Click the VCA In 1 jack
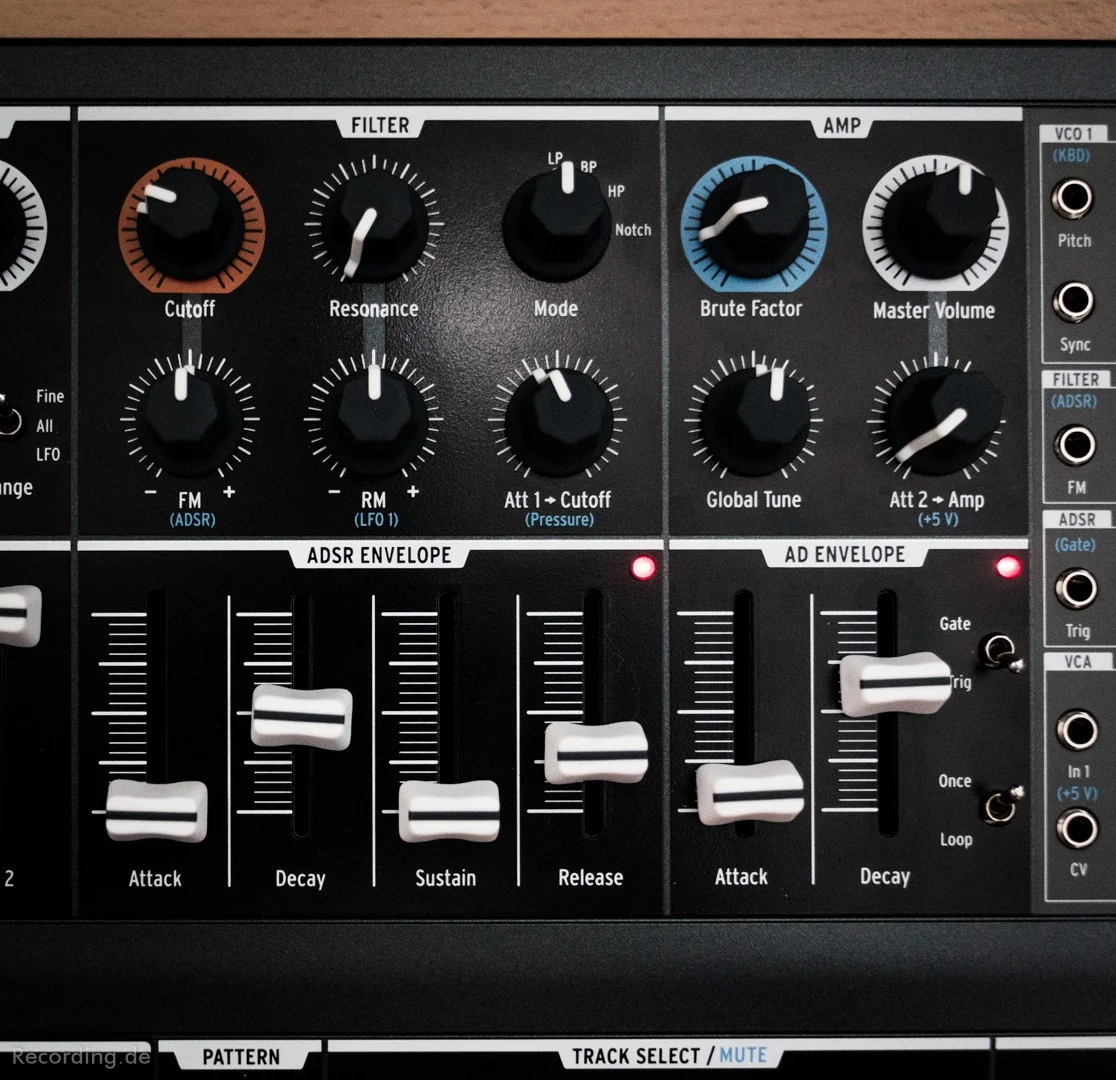Image resolution: width=1116 pixels, height=1080 pixels. pyautogui.click(x=1078, y=730)
